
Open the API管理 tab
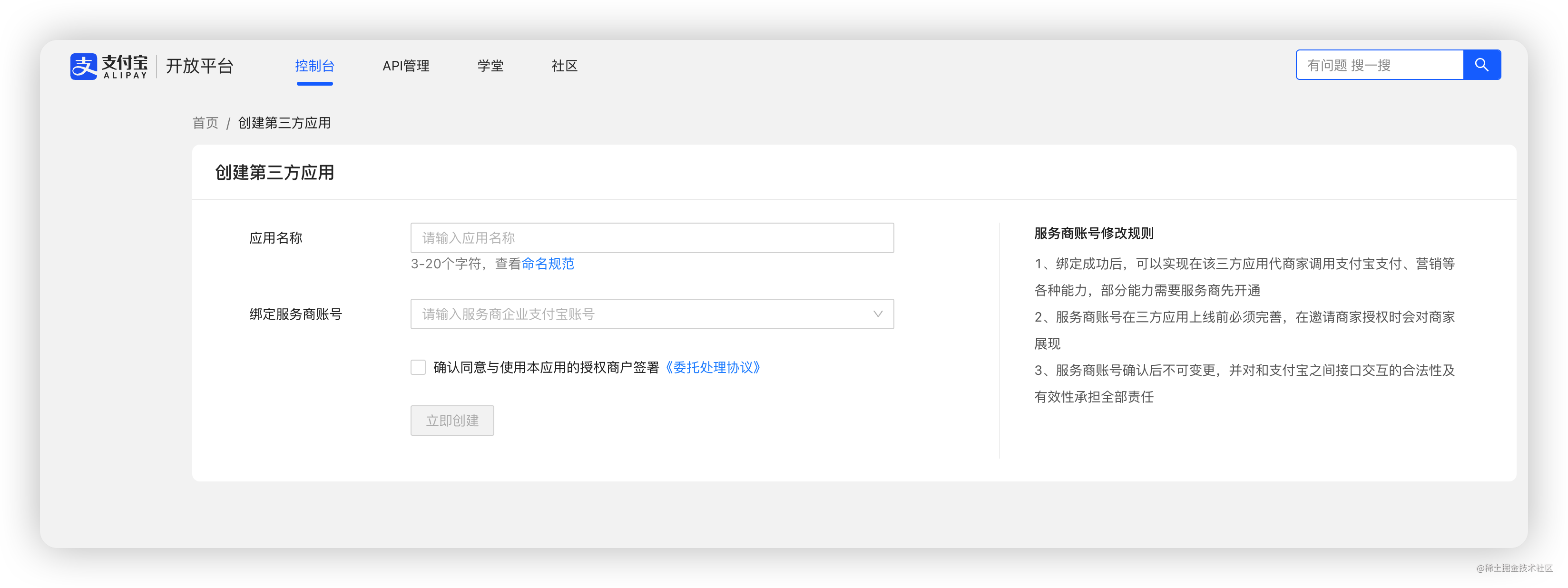pyautogui.click(x=406, y=66)
